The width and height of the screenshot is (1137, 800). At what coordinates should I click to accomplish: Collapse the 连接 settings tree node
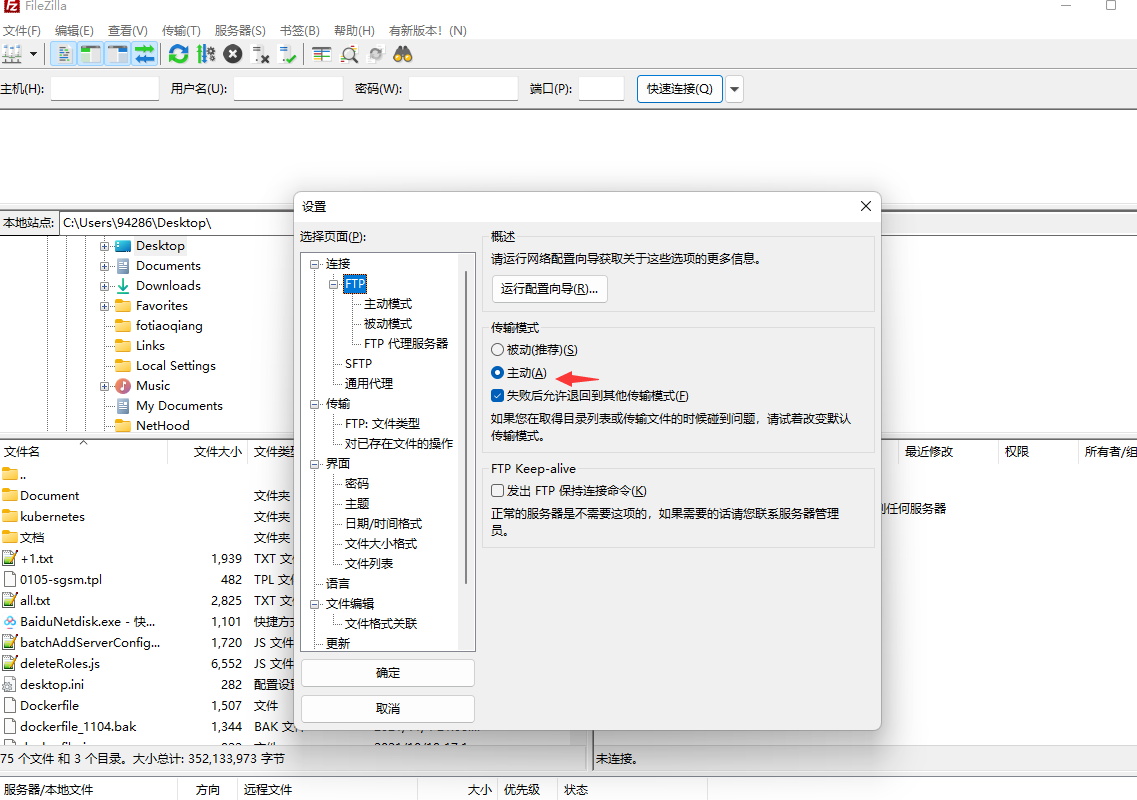coord(315,264)
